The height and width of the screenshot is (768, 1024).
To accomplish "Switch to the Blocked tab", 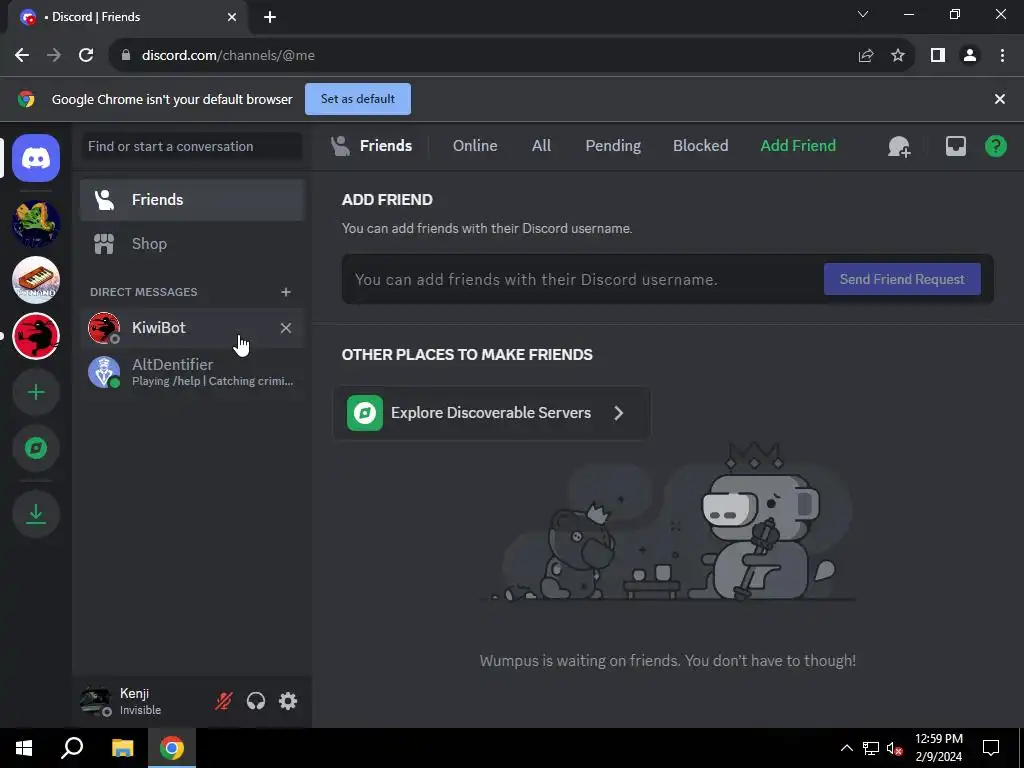I will [700, 146].
